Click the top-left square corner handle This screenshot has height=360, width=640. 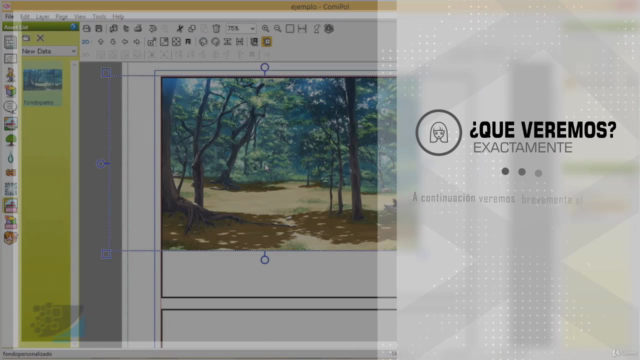[106, 73]
